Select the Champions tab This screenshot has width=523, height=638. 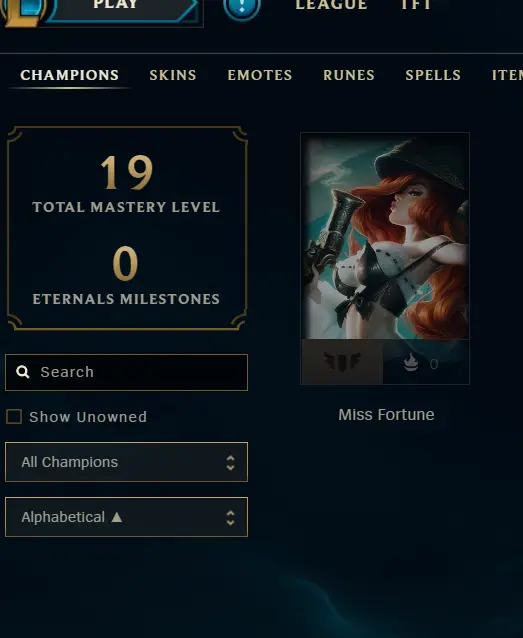click(70, 75)
